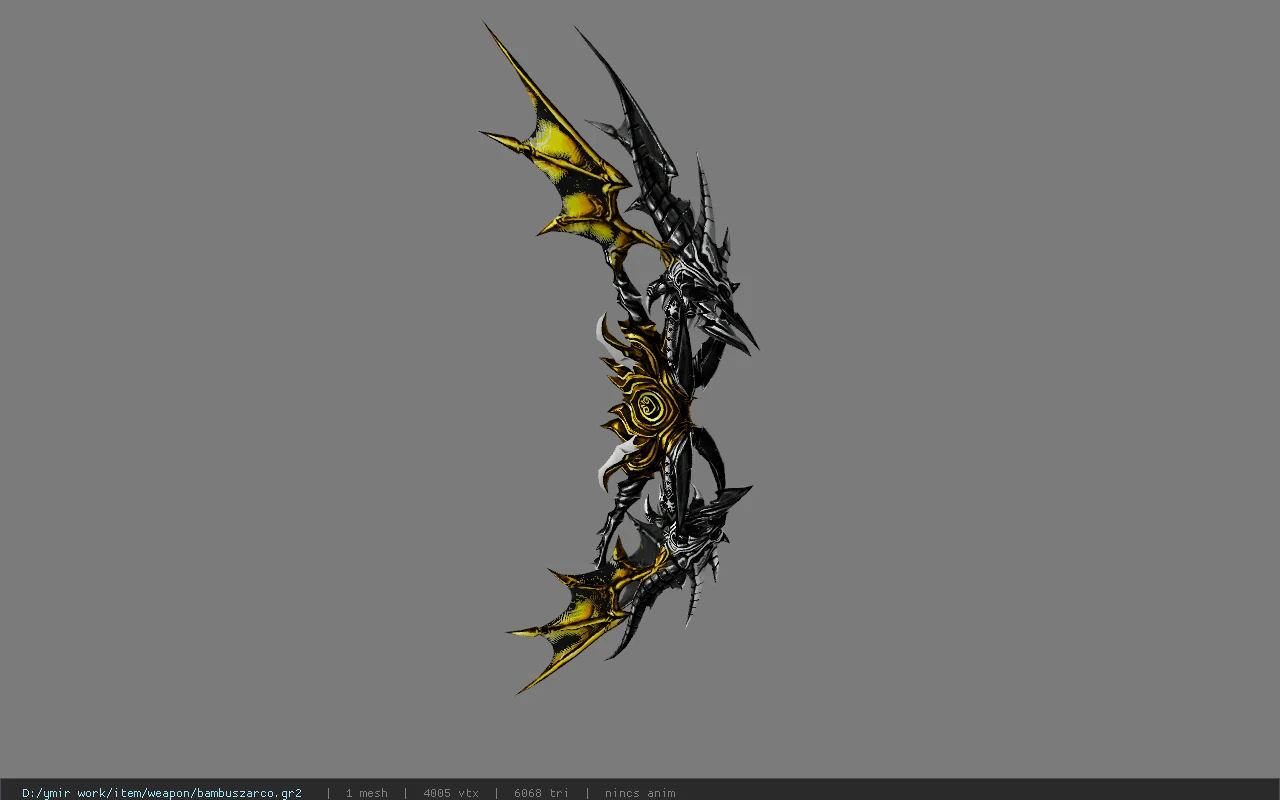The width and height of the screenshot is (1280, 800).
Task: Click the "1 mesh" status bar entry
Action: (367, 793)
